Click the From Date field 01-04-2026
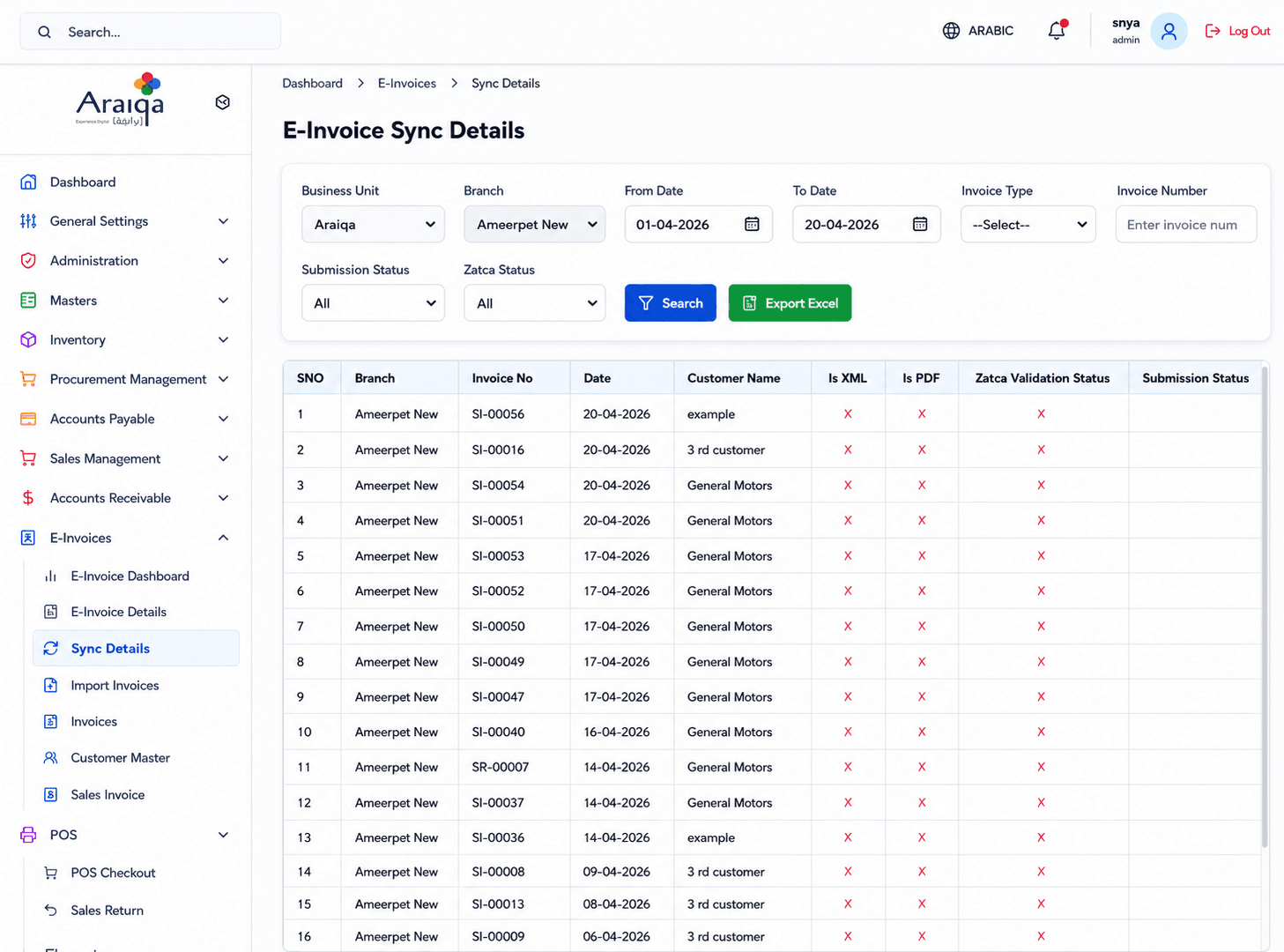Screen dimensions: 1284x952 pos(699,224)
